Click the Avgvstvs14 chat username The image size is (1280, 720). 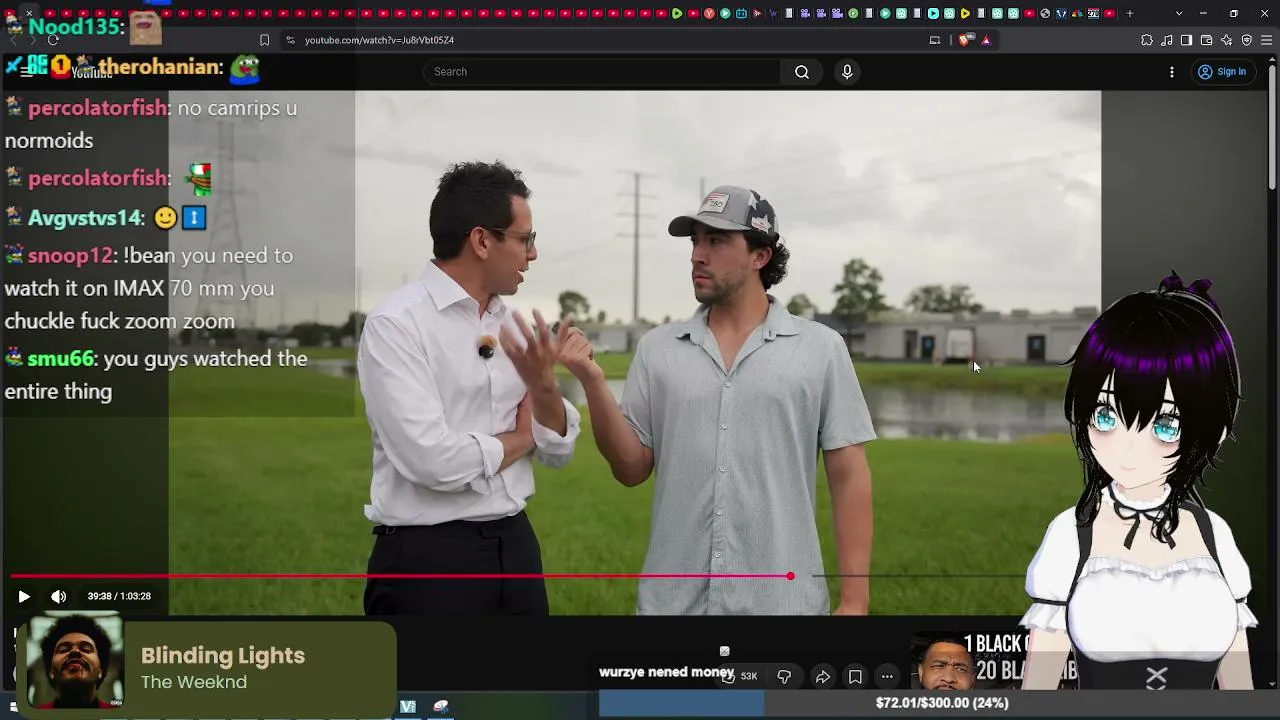(x=85, y=218)
